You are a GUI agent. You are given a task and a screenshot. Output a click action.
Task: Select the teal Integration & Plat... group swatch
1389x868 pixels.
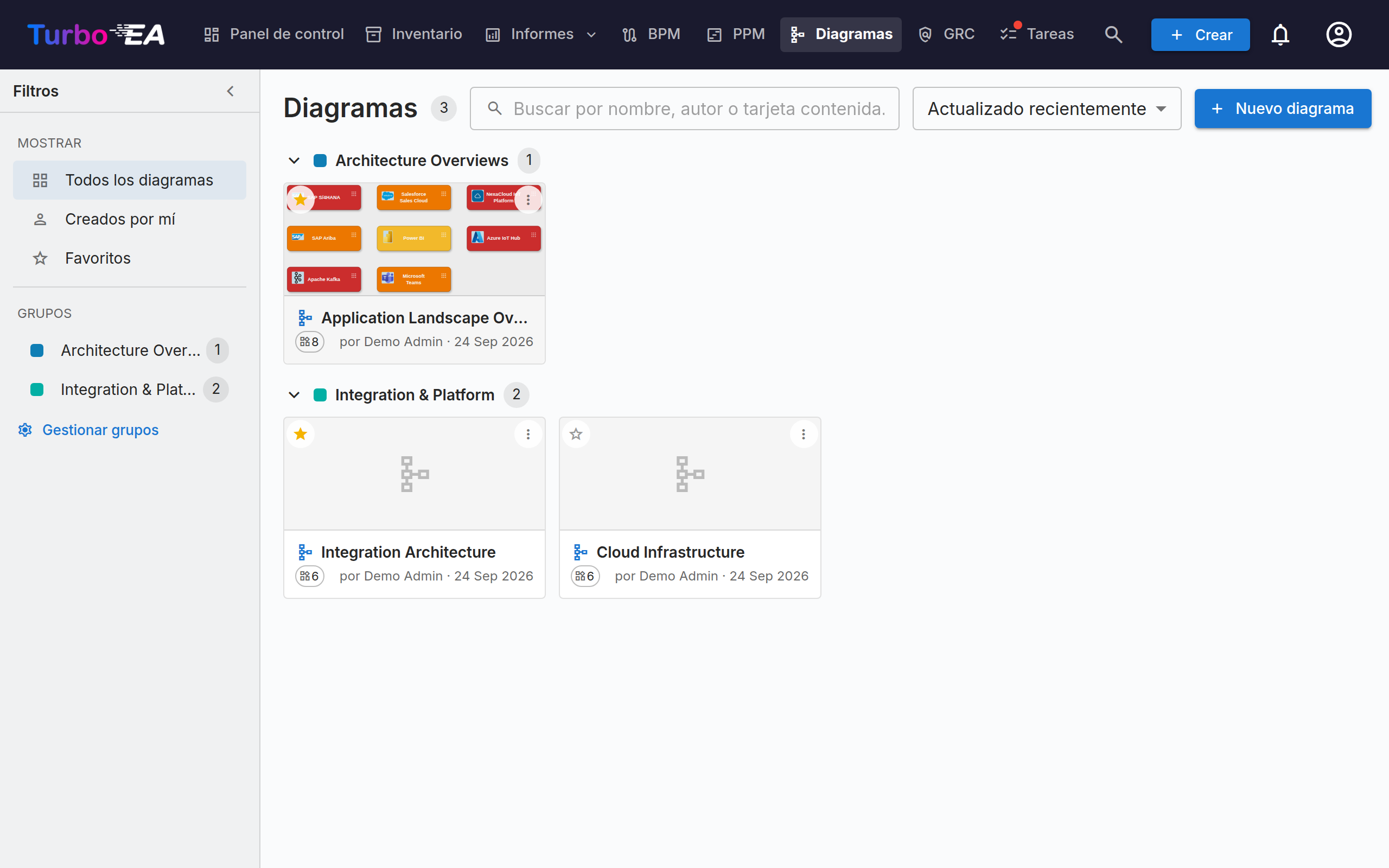coord(37,389)
